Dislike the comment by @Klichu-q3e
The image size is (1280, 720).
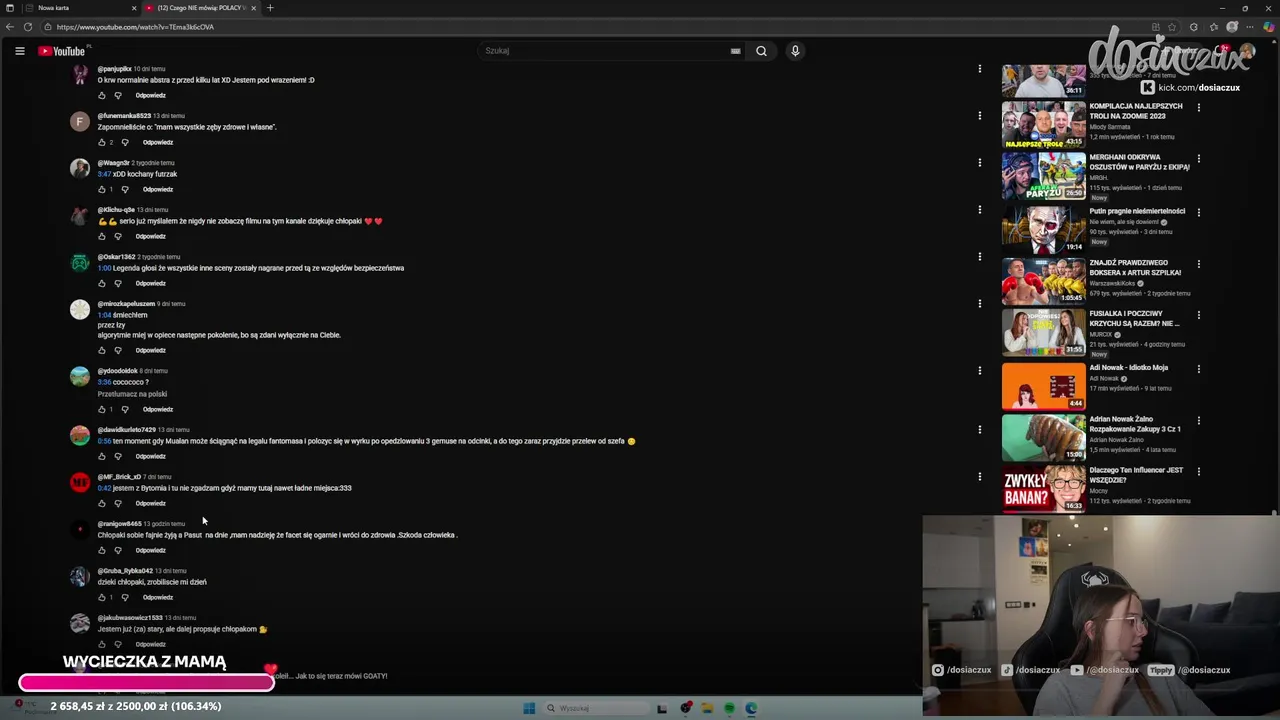pos(117,237)
